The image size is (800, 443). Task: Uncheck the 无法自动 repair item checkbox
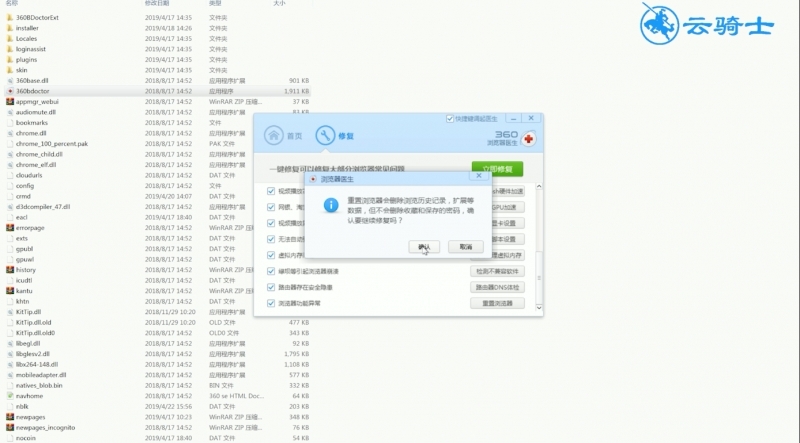point(271,239)
